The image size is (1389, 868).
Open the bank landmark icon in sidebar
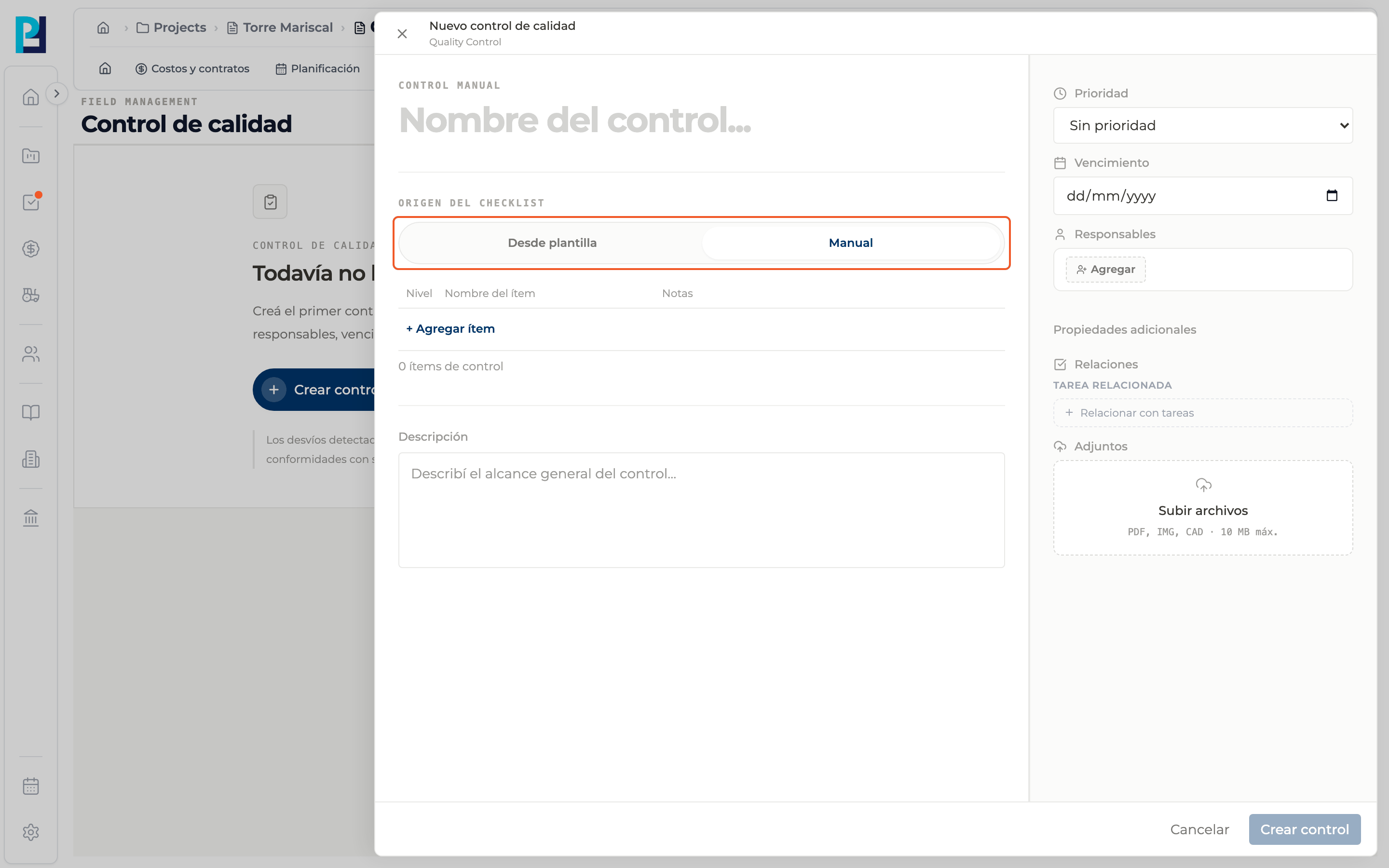[31, 518]
